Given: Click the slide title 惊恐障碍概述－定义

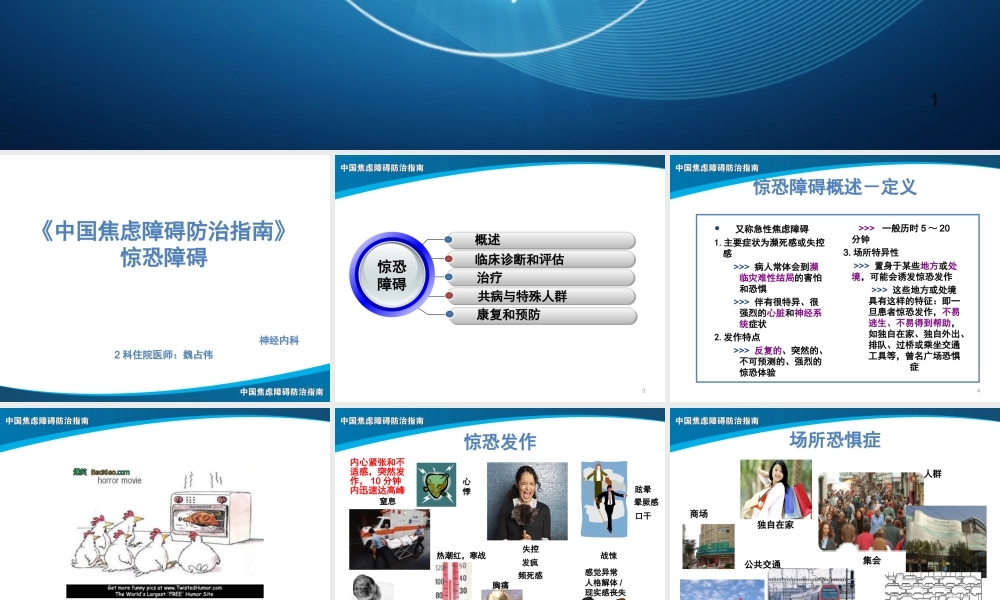Looking at the screenshot, I should [x=832, y=187].
